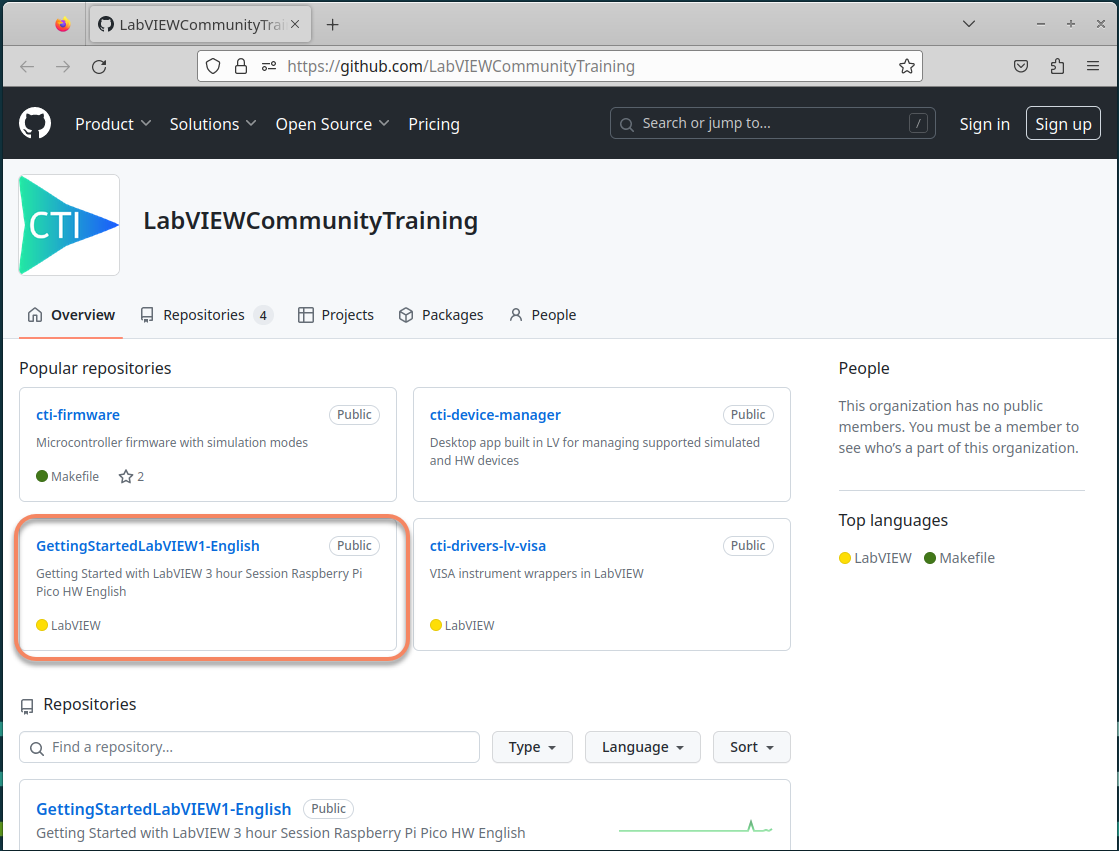
Task: Click the star count on cti-firmware
Action: click(x=131, y=476)
